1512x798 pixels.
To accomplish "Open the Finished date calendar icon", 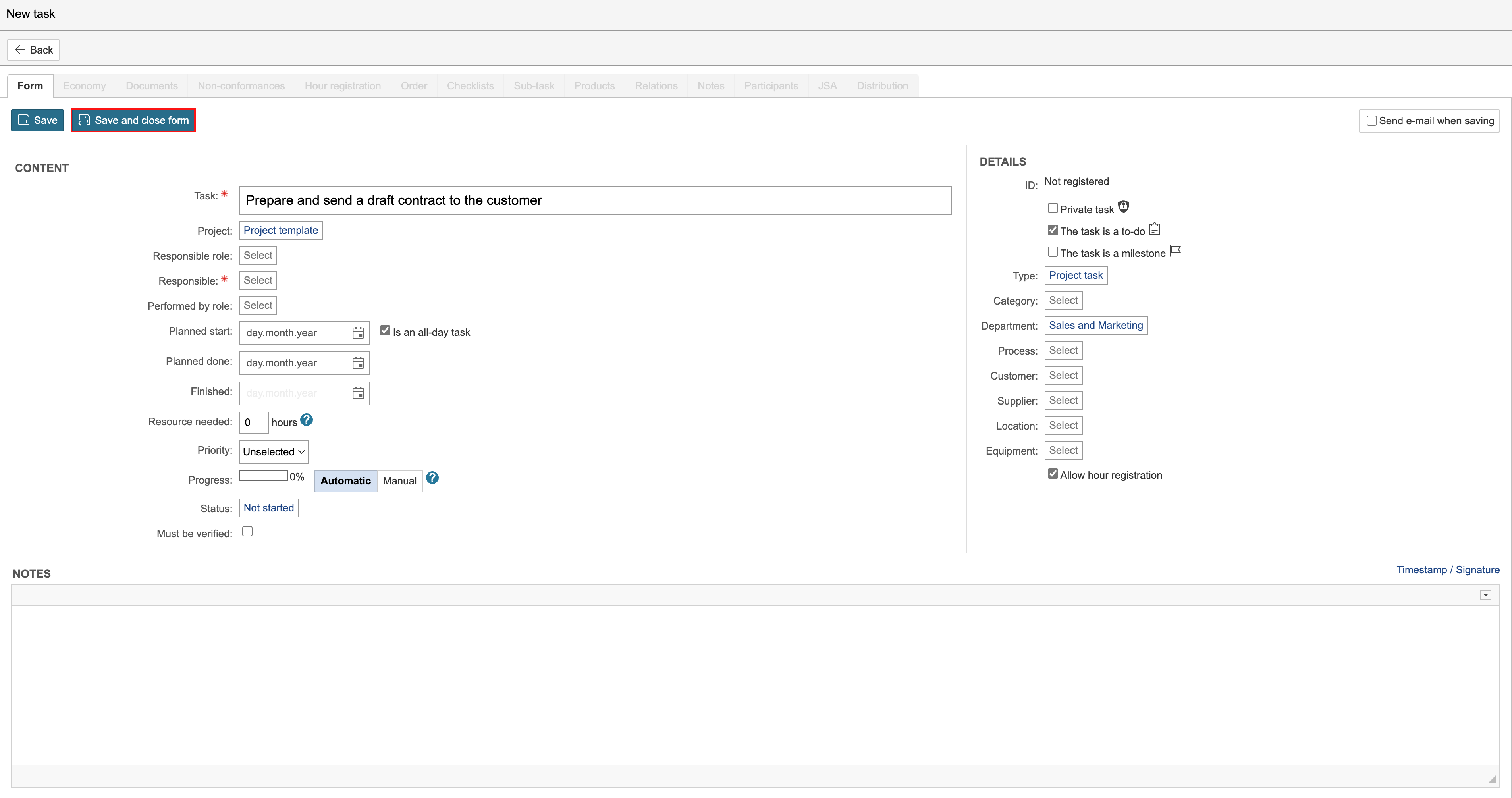I will pyautogui.click(x=357, y=393).
